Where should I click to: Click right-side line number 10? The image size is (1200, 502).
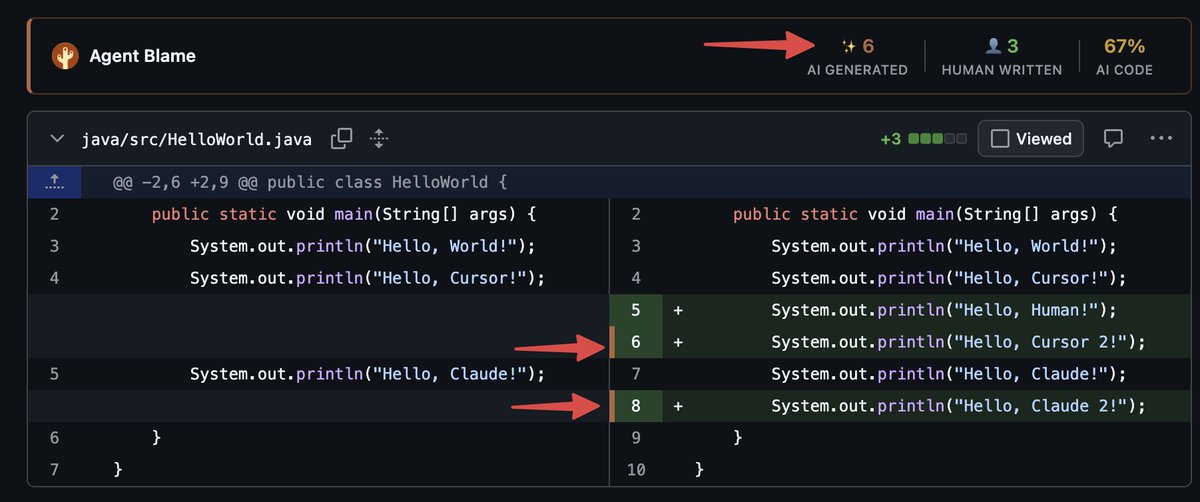636,469
